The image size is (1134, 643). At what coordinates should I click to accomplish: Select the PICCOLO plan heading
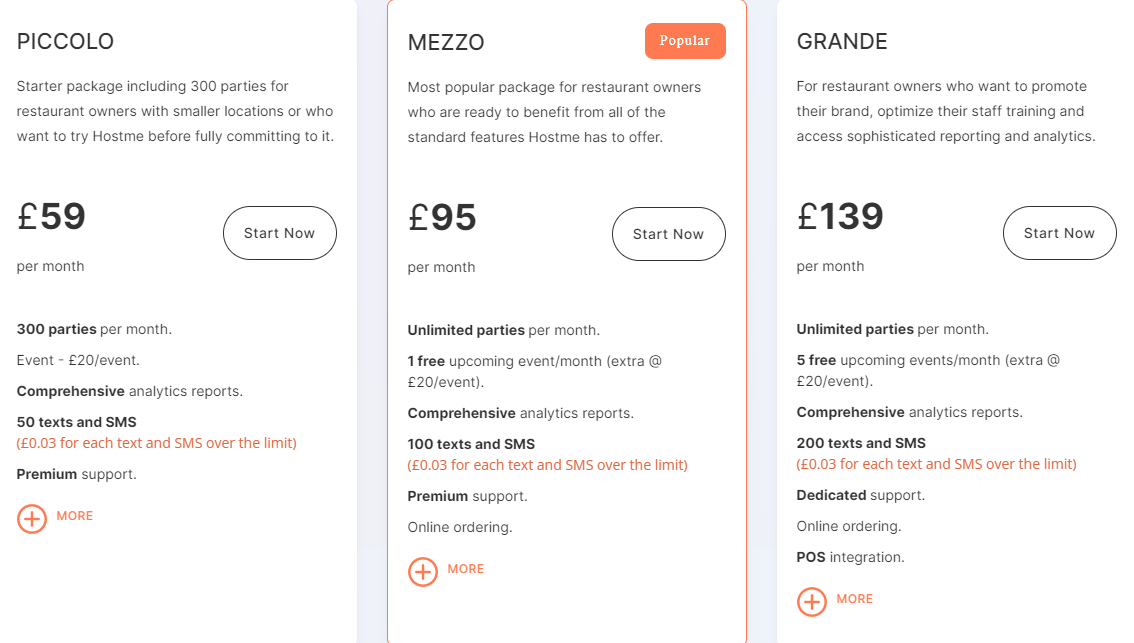coord(65,41)
